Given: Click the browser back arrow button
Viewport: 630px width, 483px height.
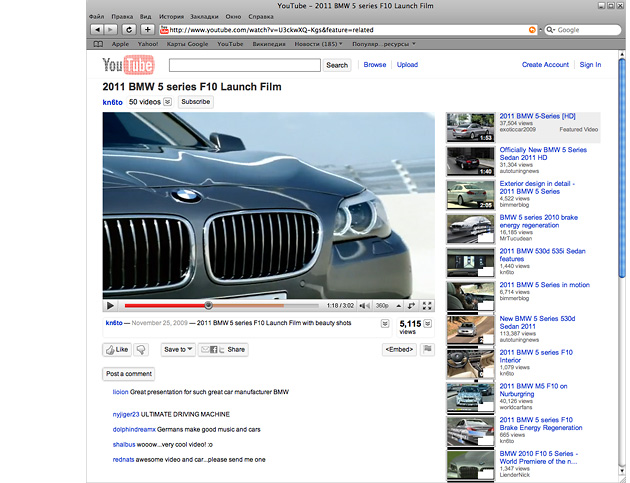Looking at the screenshot, I should 97,30.
